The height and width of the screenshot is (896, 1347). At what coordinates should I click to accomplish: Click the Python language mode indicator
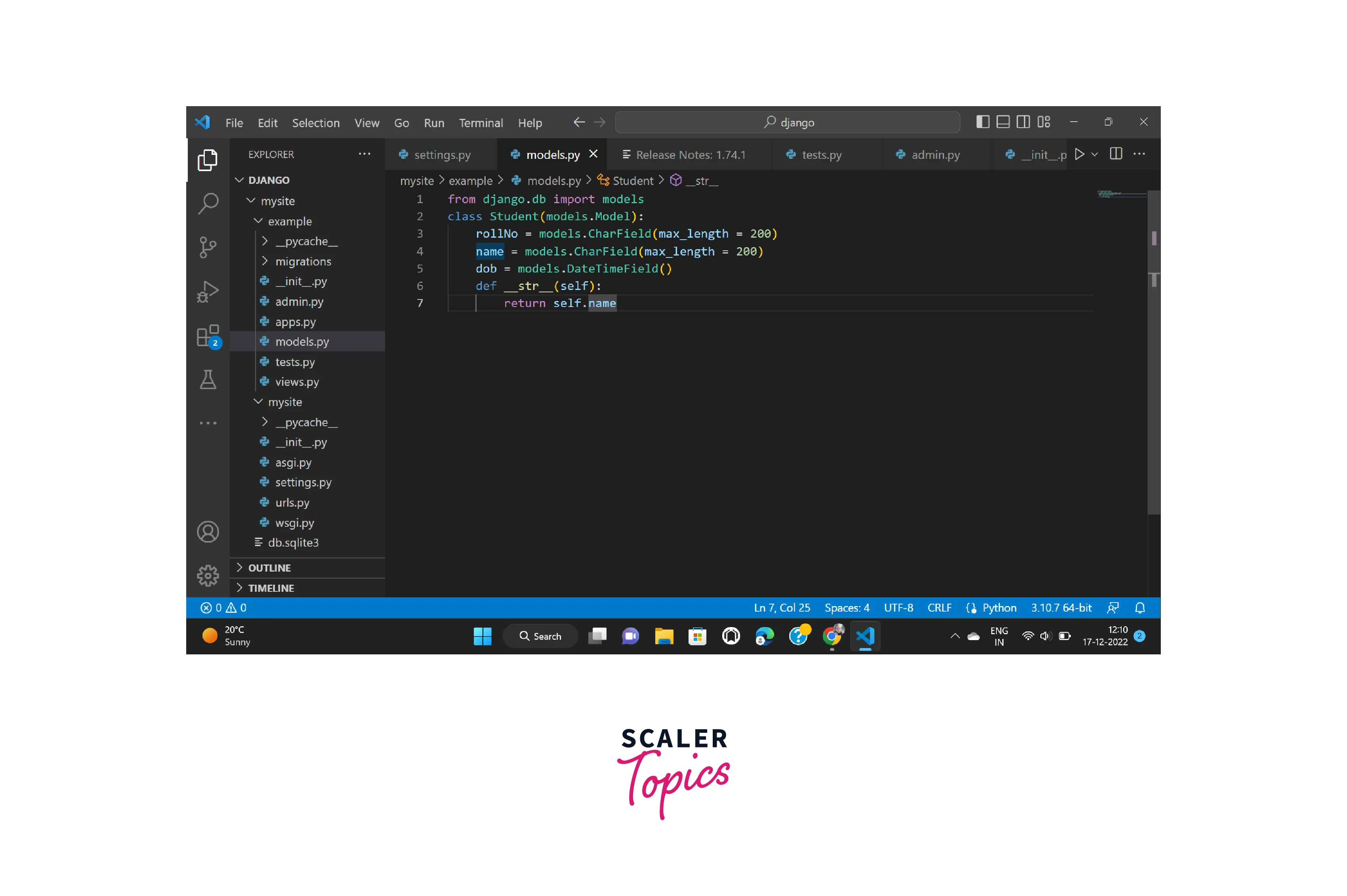tap(999, 608)
